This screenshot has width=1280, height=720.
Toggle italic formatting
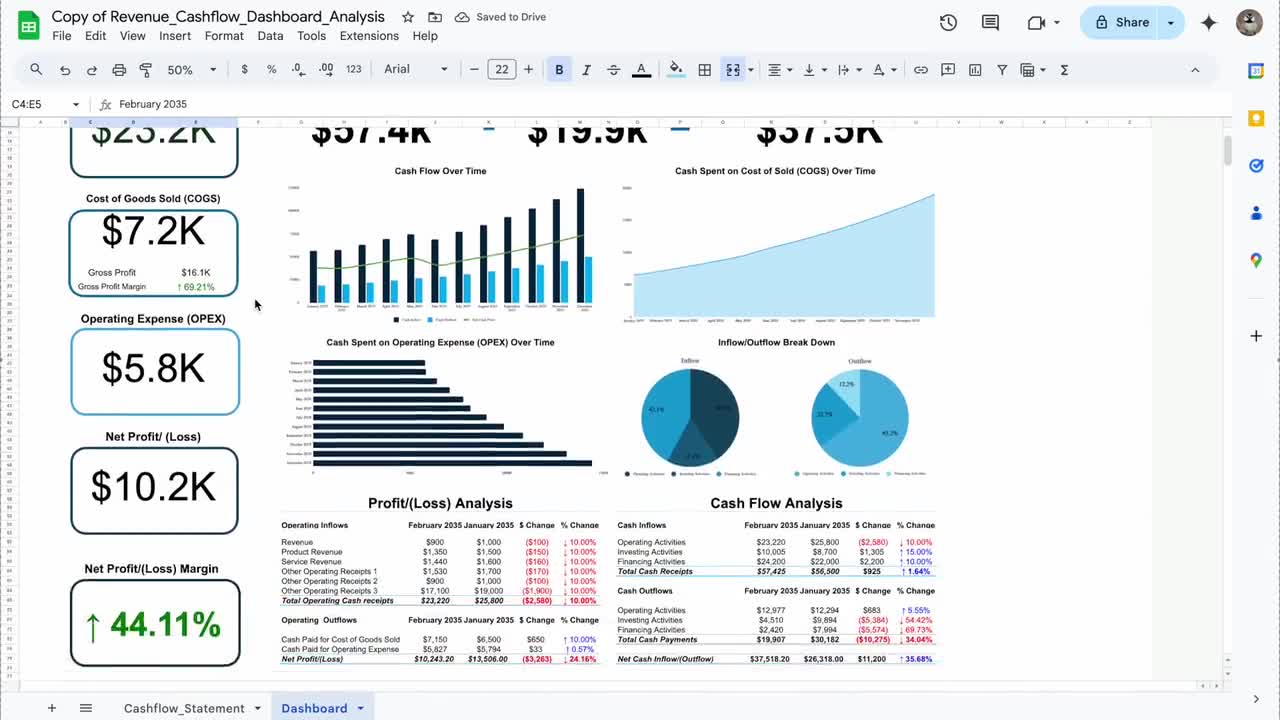pyautogui.click(x=586, y=70)
